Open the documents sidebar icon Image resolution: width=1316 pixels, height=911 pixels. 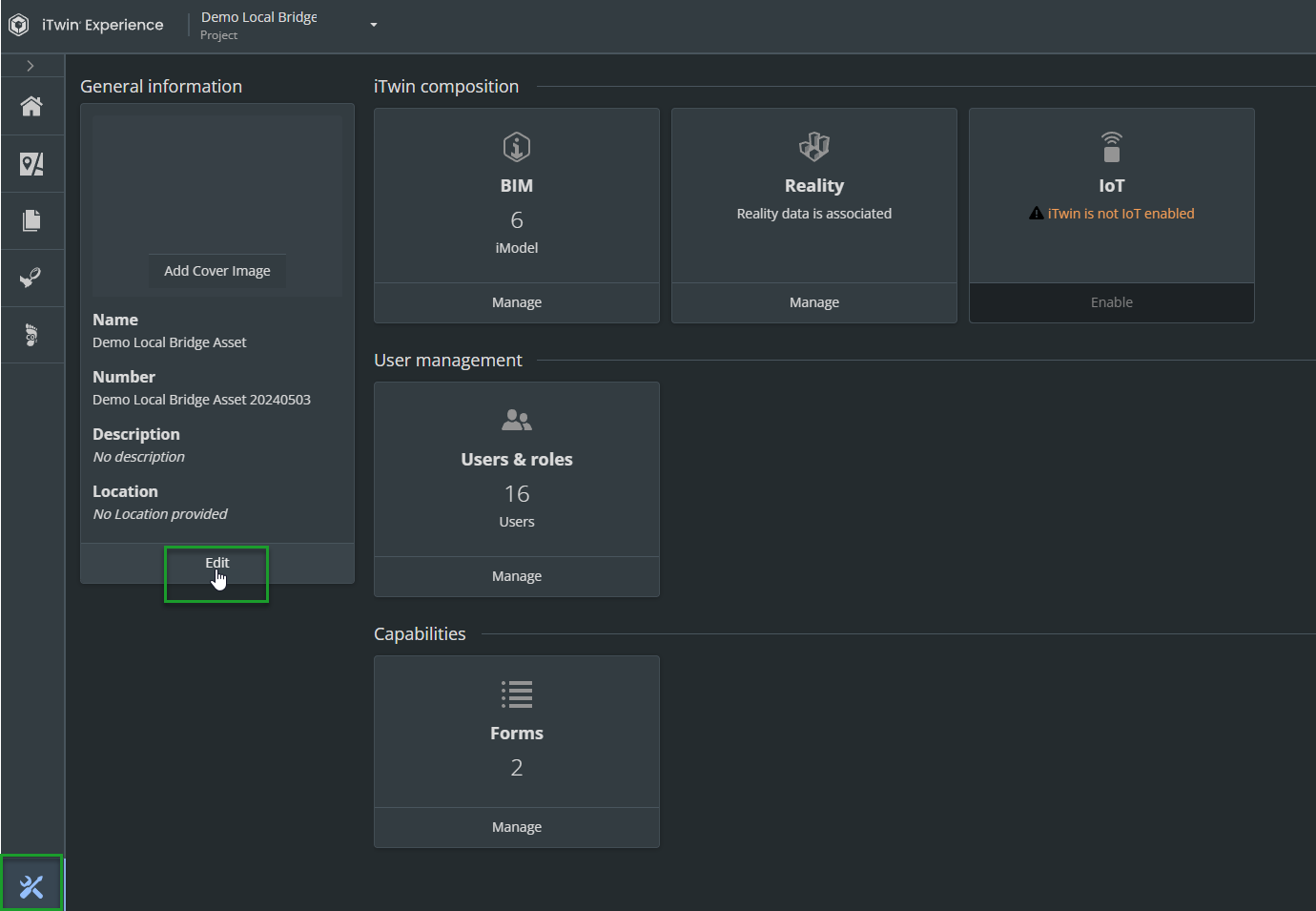tap(31, 221)
